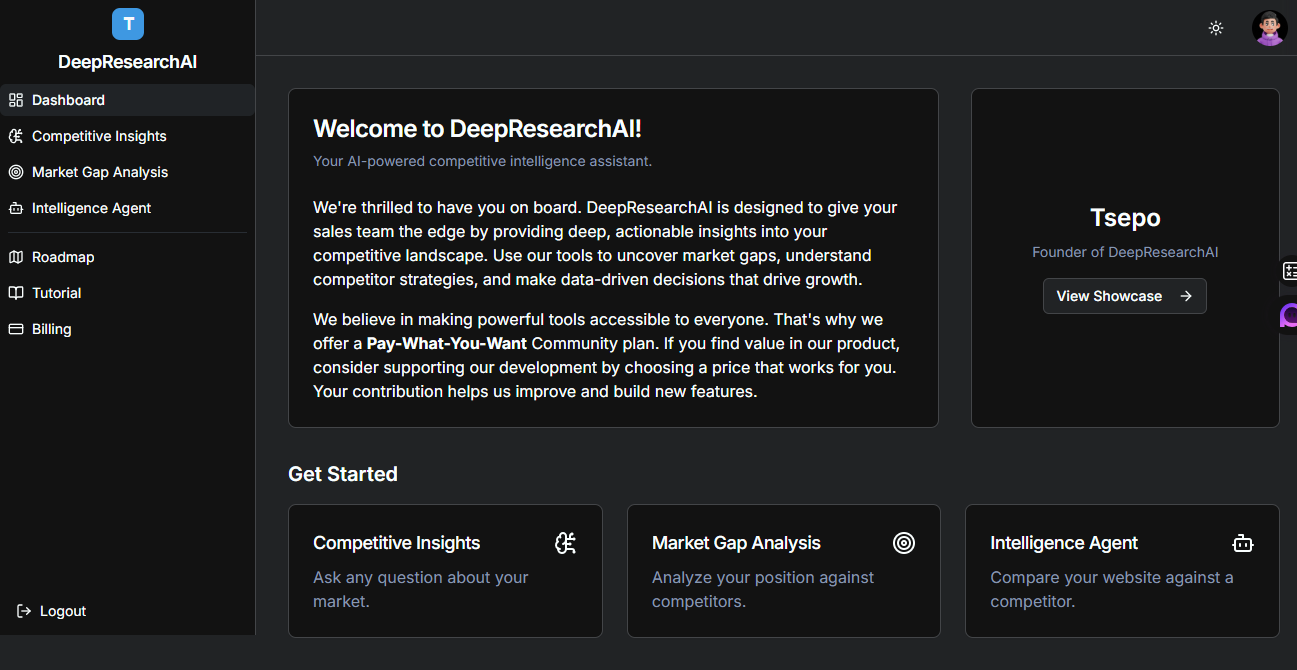Click the book icon next to Tutorial
Image resolution: width=1297 pixels, height=670 pixels.
tap(15, 292)
